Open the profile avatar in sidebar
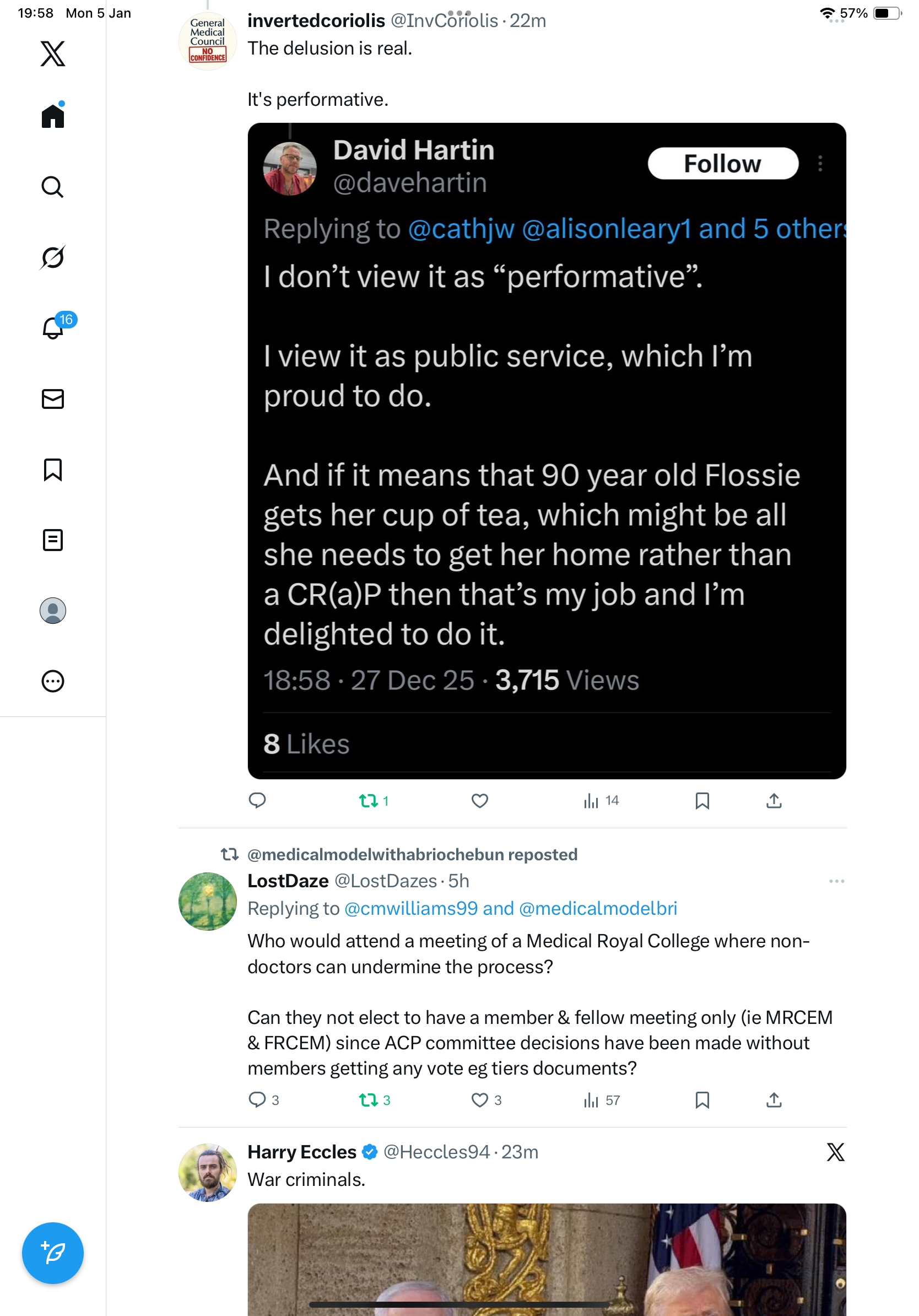The width and height of the screenshot is (919, 1316). click(53, 611)
